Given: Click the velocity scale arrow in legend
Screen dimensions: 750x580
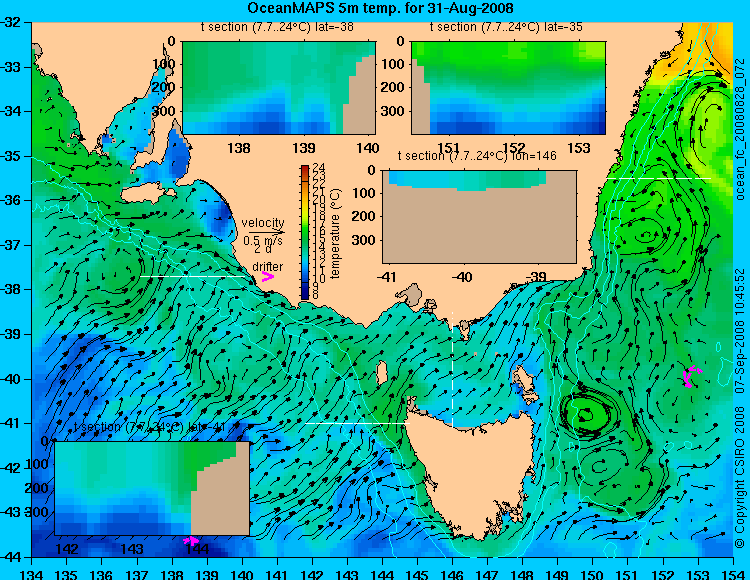Looking at the screenshot, I should point(266,232).
